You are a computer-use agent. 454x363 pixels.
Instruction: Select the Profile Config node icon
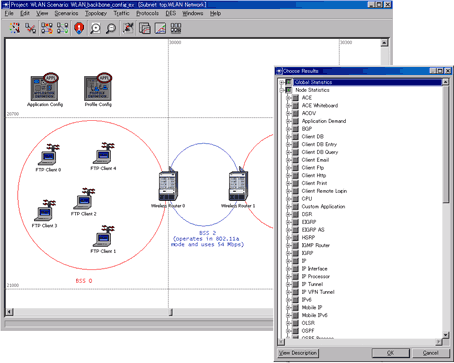(x=98, y=87)
